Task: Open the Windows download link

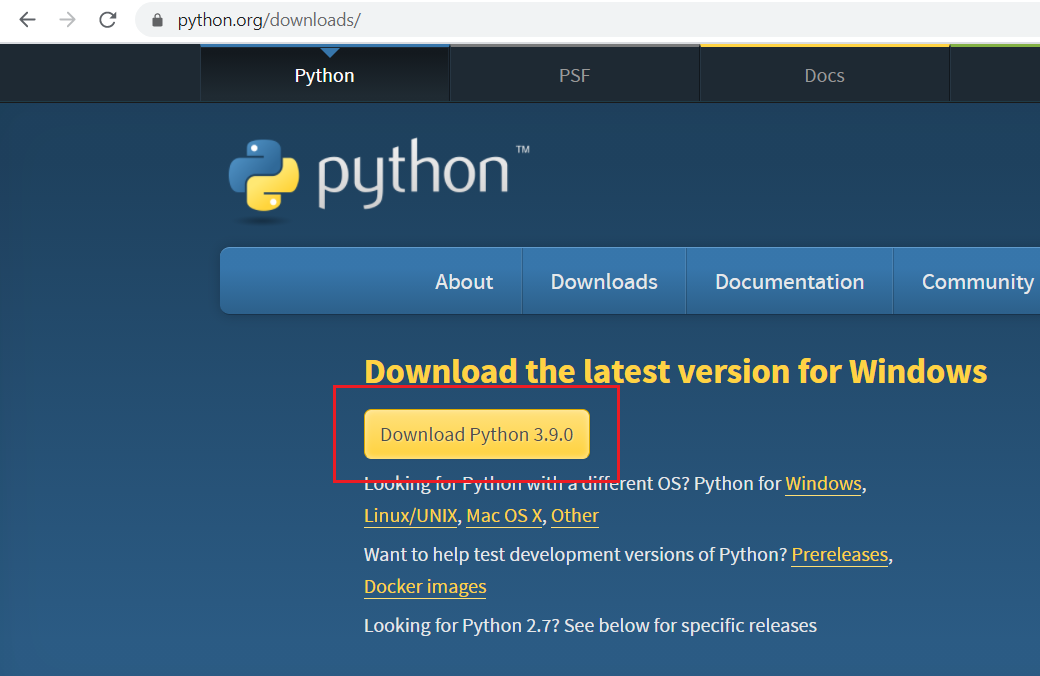Action: [x=823, y=483]
